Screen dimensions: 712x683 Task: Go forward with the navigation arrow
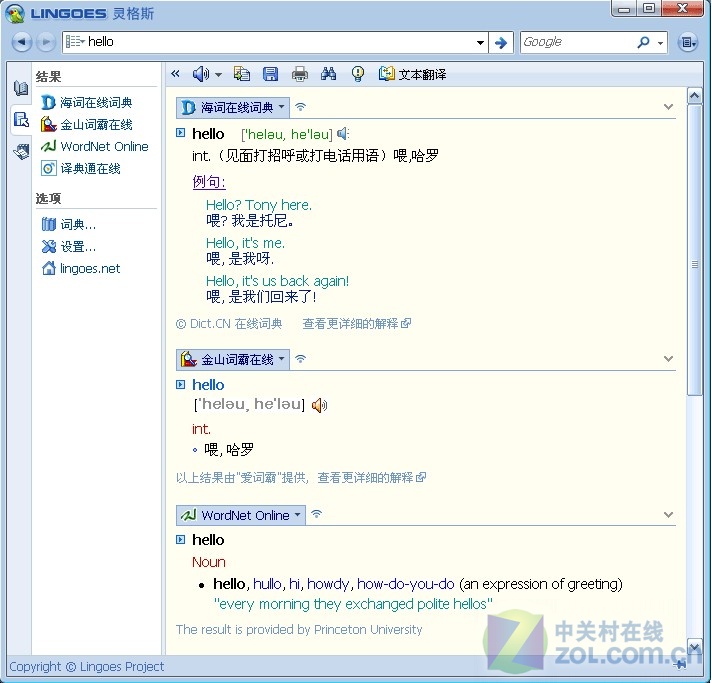coord(45,42)
